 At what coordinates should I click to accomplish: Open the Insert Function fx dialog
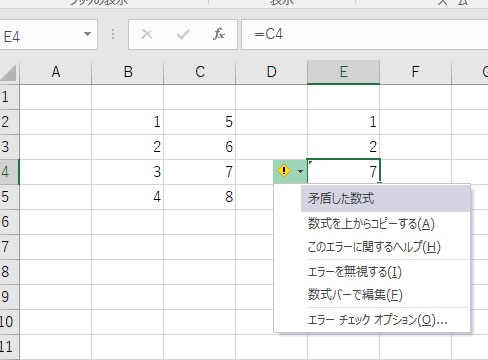pos(219,34)
